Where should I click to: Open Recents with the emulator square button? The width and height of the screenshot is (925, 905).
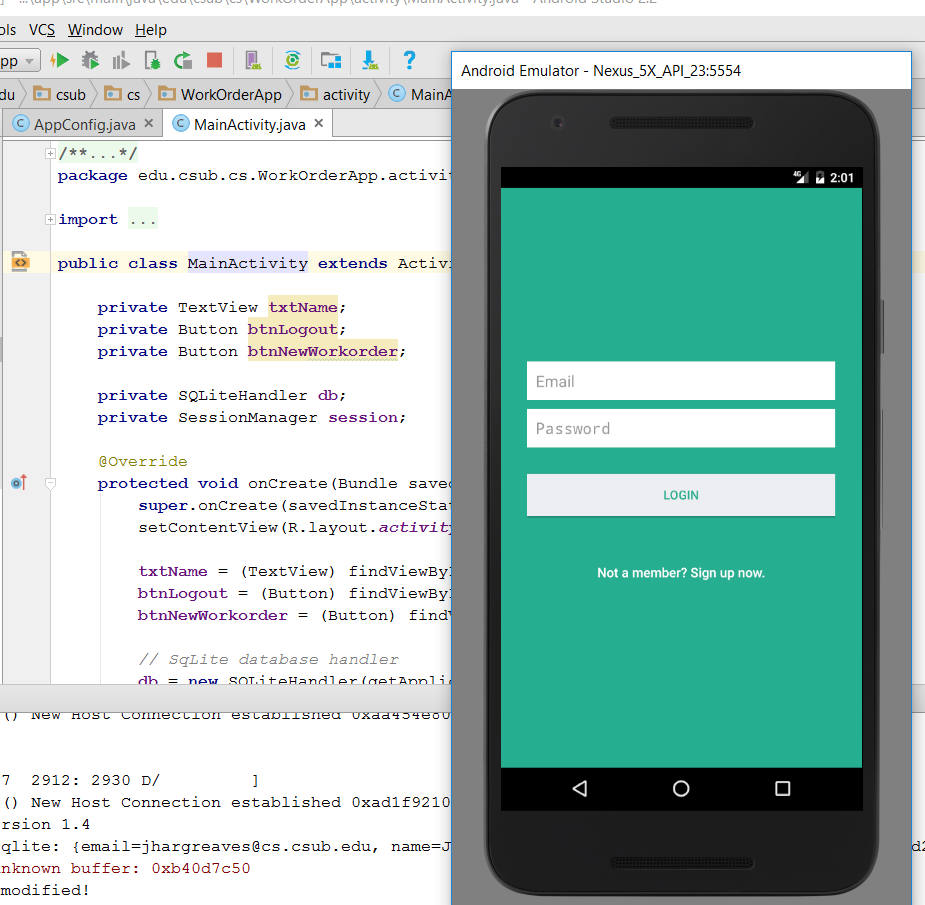tap(781, 789)
